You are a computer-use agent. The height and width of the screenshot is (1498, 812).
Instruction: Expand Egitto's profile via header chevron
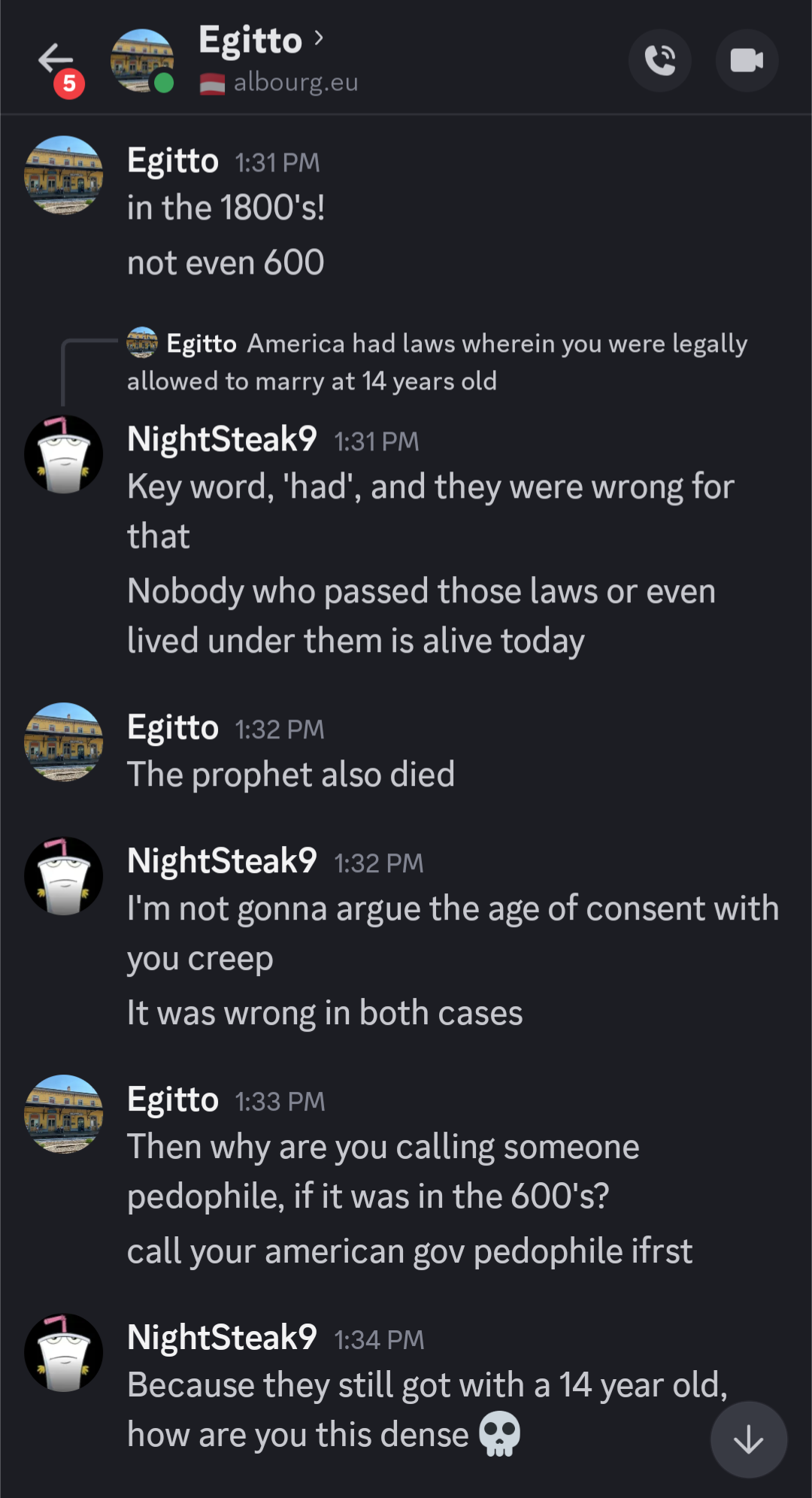(x=319, y=38)
